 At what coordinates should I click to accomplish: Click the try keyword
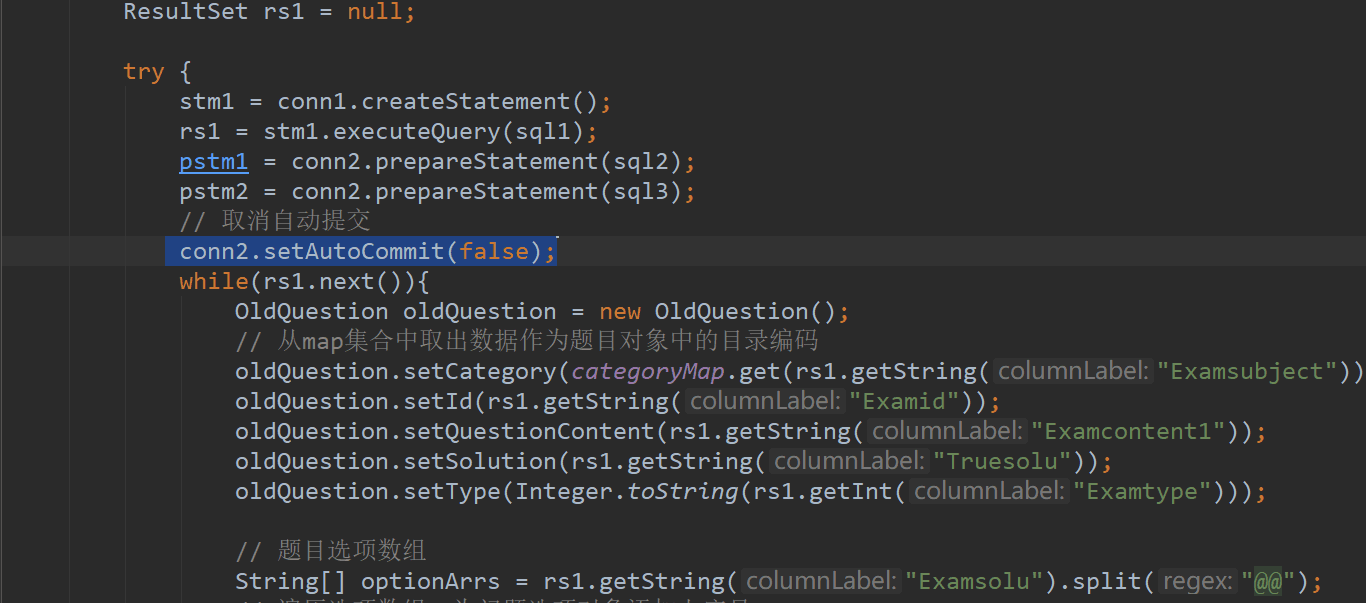pyautogui.click(x=143, y=71)
